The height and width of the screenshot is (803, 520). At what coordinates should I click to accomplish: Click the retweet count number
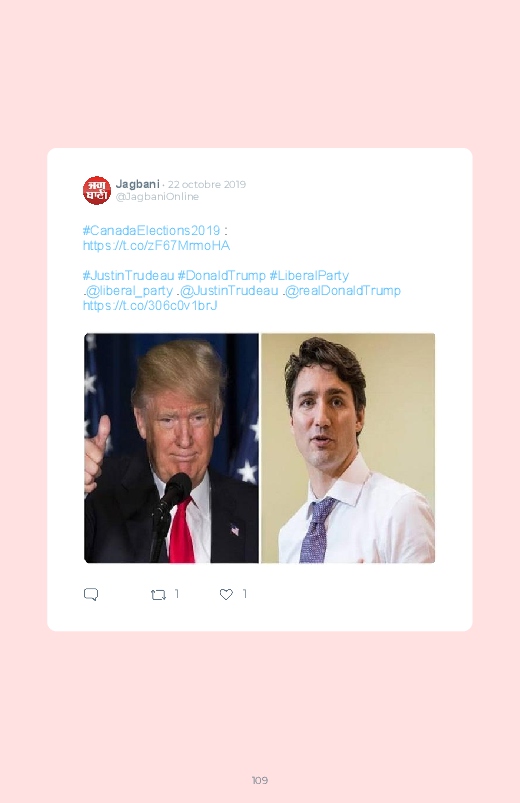pyautogui.click(x=177, y=594)
